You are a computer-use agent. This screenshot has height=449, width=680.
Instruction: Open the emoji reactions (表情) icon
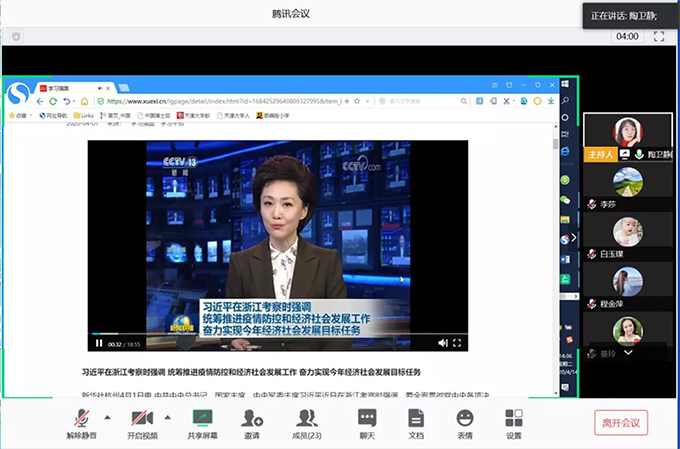(464, 419)
